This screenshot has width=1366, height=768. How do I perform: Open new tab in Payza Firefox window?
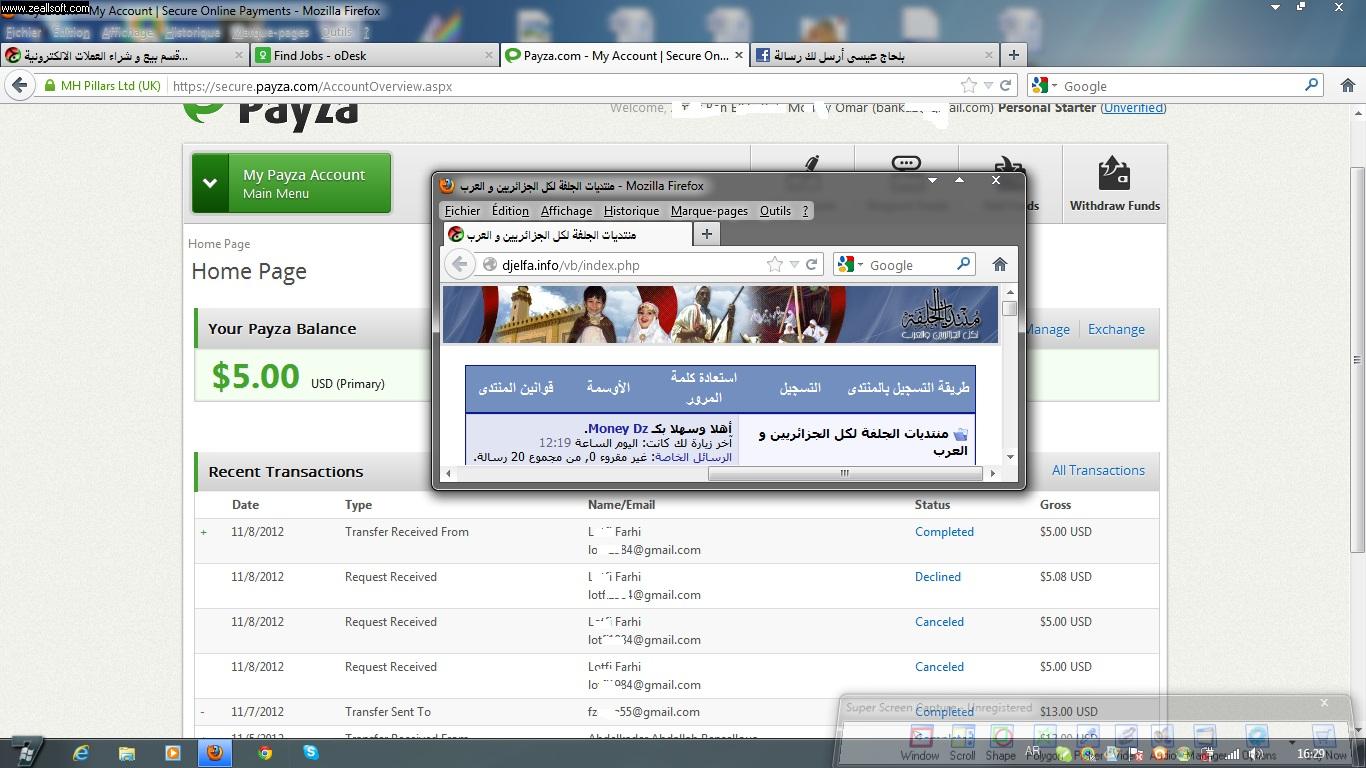1013,55
